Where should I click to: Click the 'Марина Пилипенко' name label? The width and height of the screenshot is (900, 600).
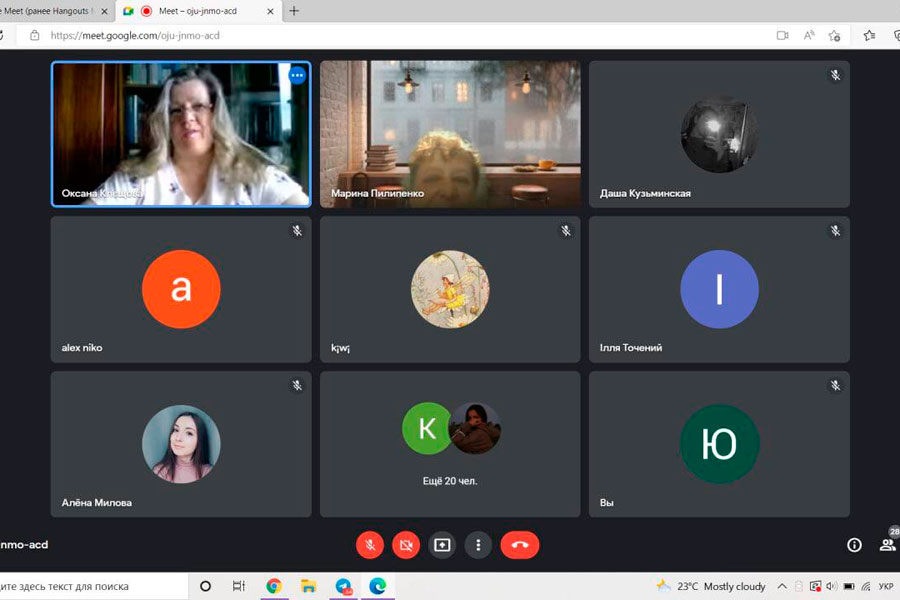click(377, 193)
